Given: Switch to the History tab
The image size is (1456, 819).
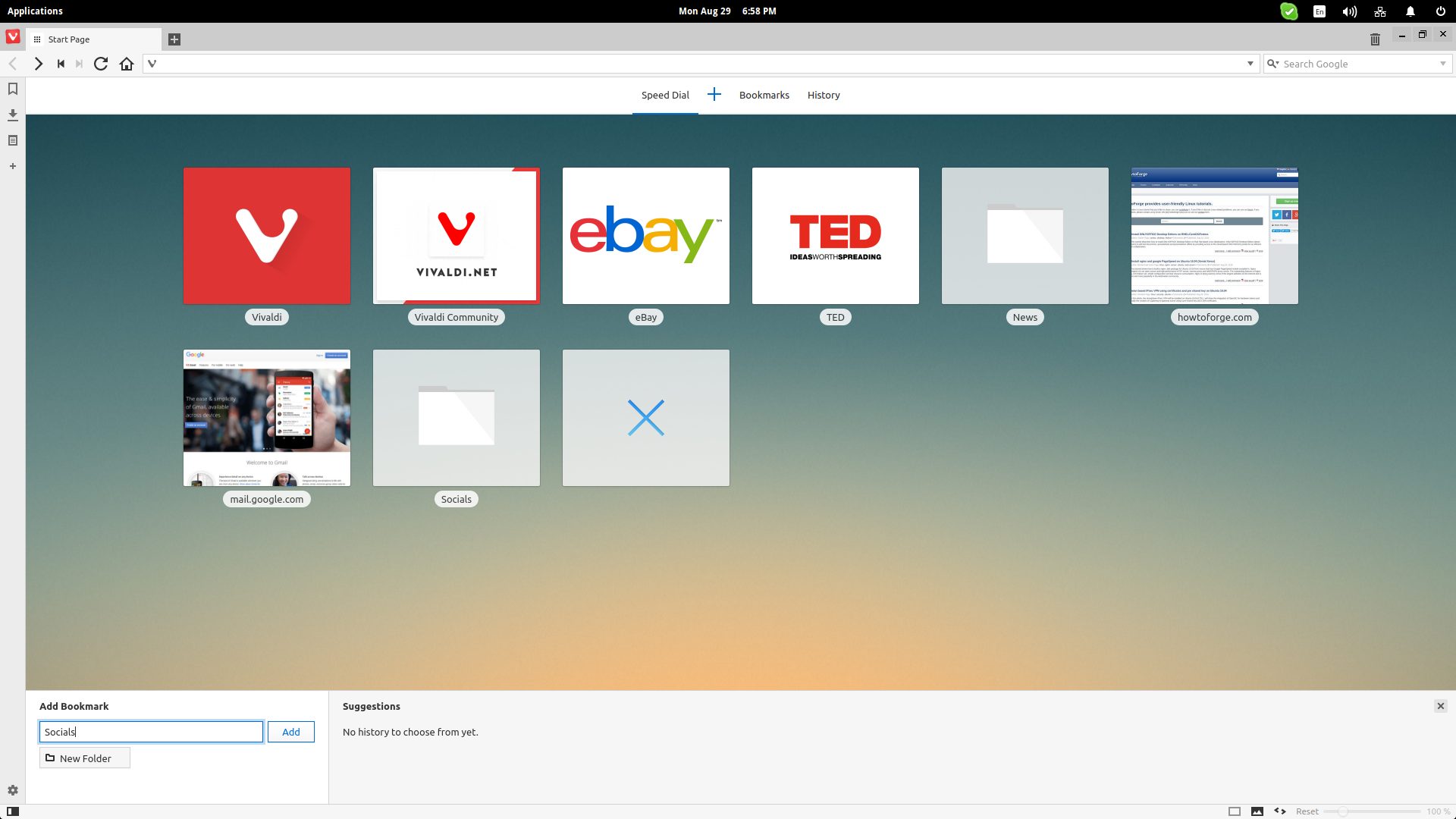Looking at the screenshot, I should [824, 95].
